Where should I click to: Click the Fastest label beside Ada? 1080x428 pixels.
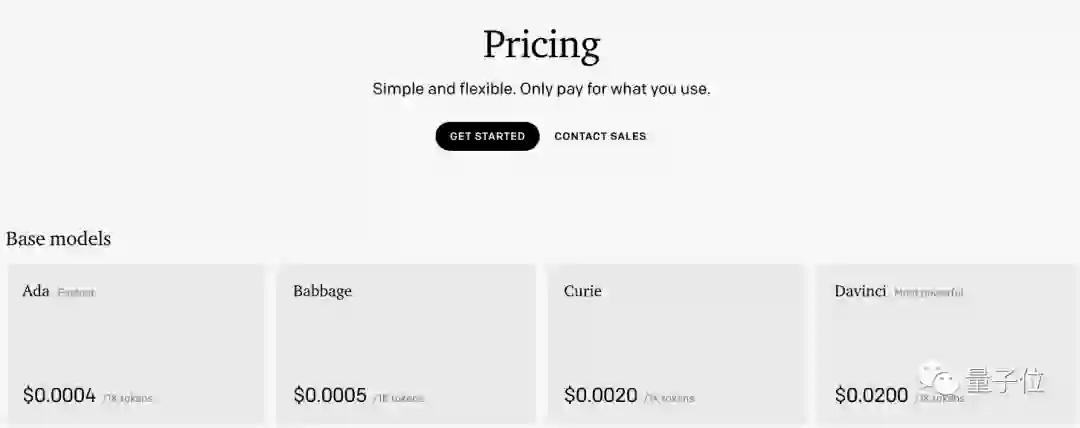click(x=76, y=293)
